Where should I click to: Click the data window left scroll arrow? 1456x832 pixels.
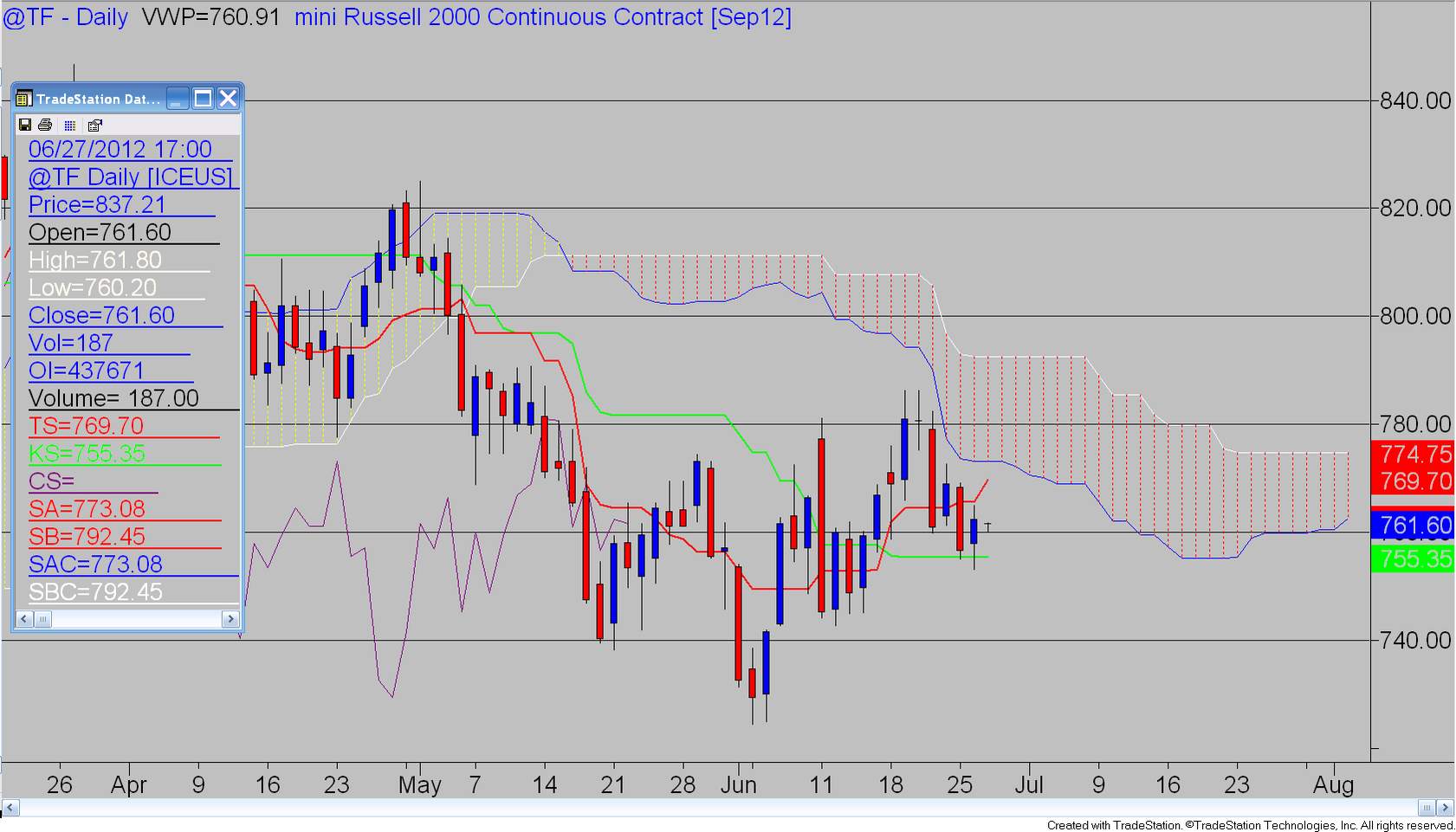point(23,619)
